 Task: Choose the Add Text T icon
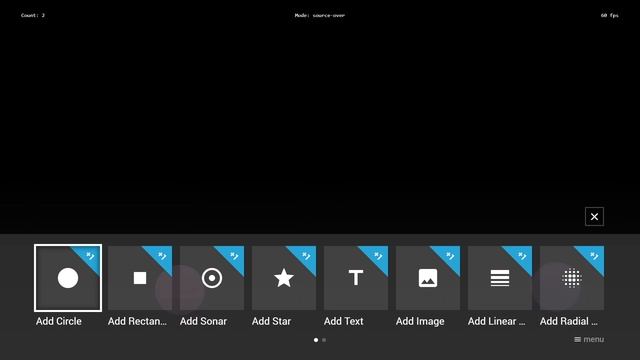coord(356,278)
